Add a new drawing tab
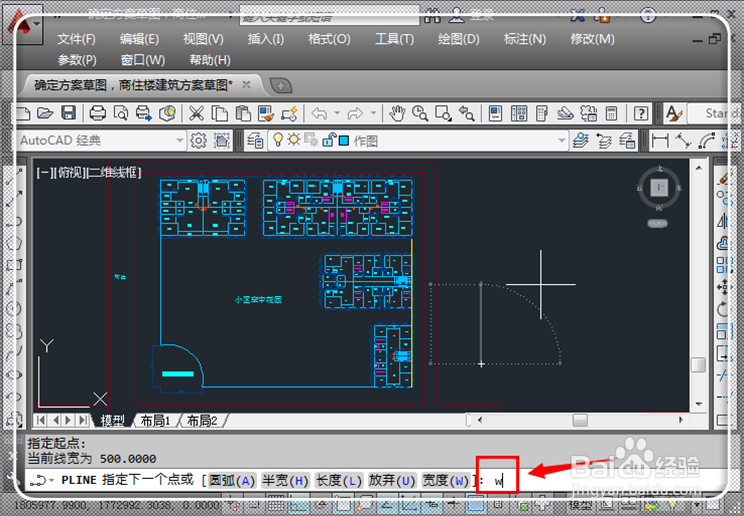The height and width of the screenshot is (516, 744). pyautogui.click(x=280, y=86)
